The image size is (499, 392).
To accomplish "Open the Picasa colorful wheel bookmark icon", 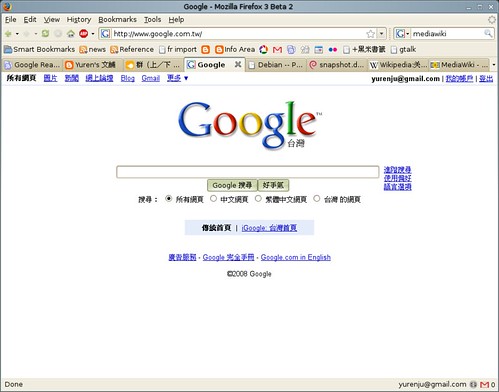I will [x=264, y=50].
